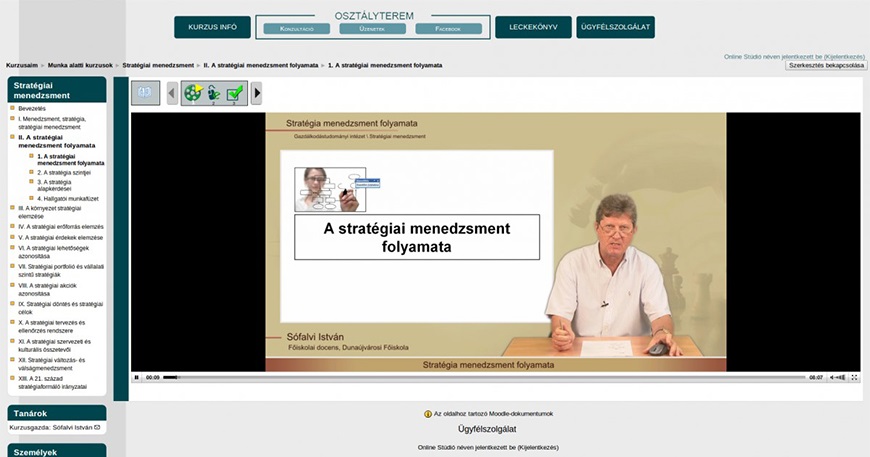Image resolution: width=870 pixels, height=457 pixels.
Task: Pause the lecture video
Action: pos(136,377)
